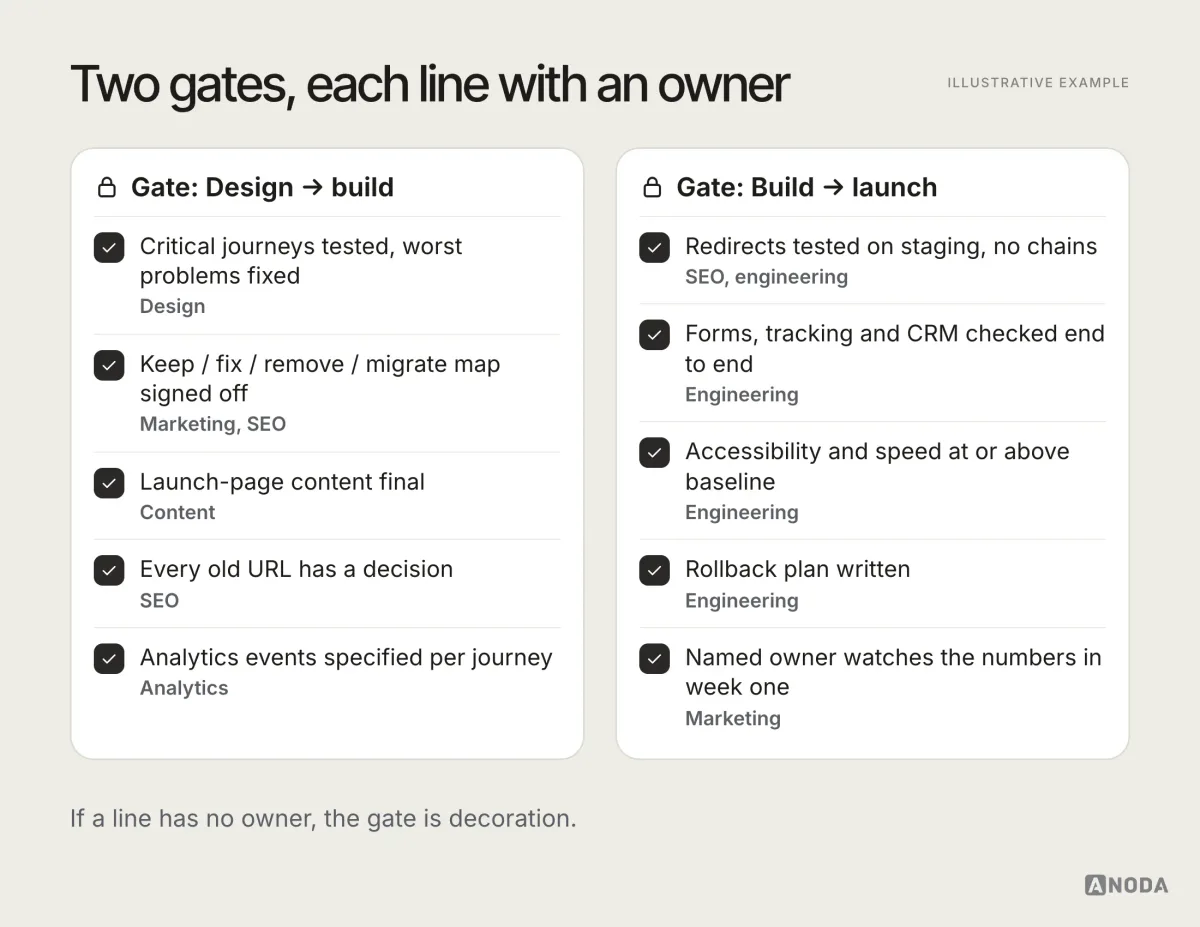
Task: Click the Gate: Design → build title
Action: 262,187
